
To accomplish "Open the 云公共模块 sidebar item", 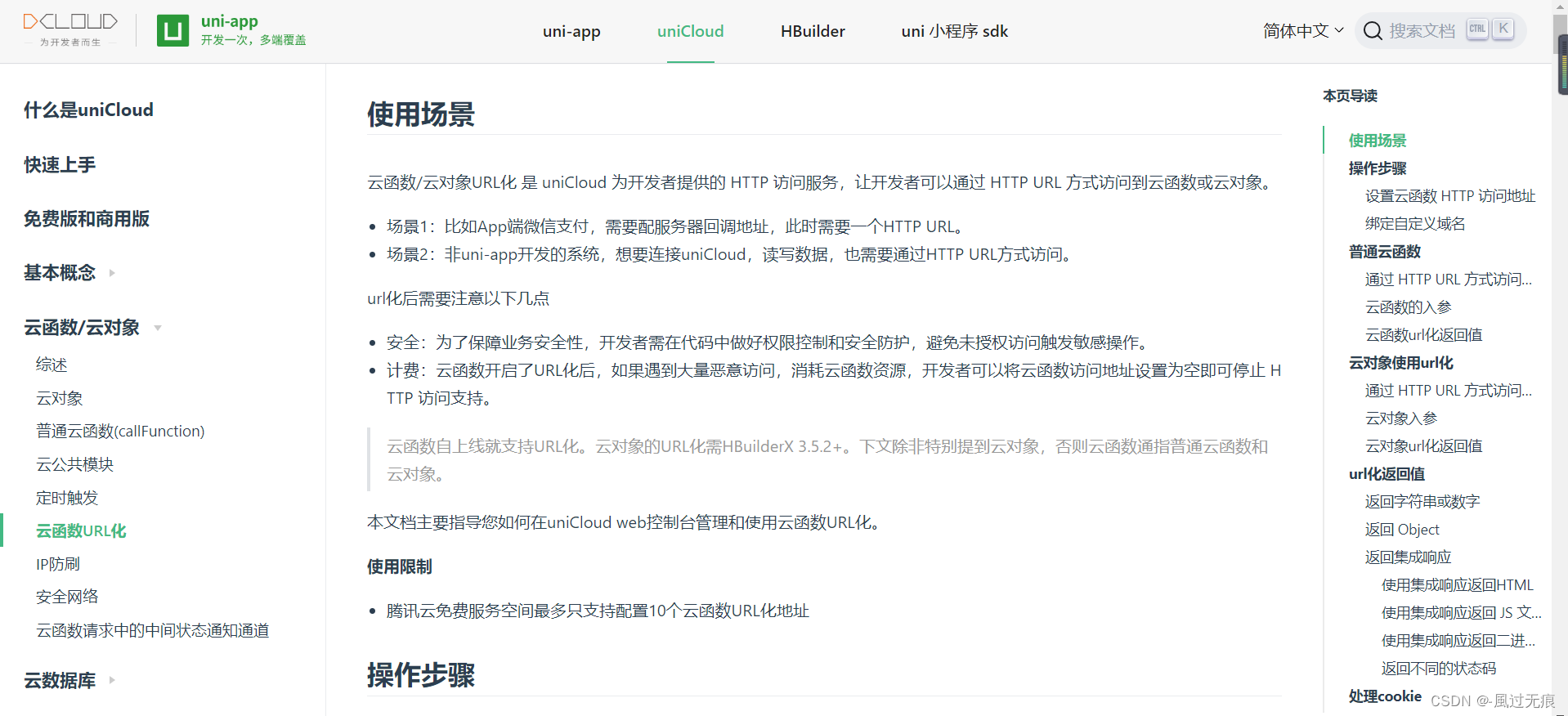I will [74, 464].
